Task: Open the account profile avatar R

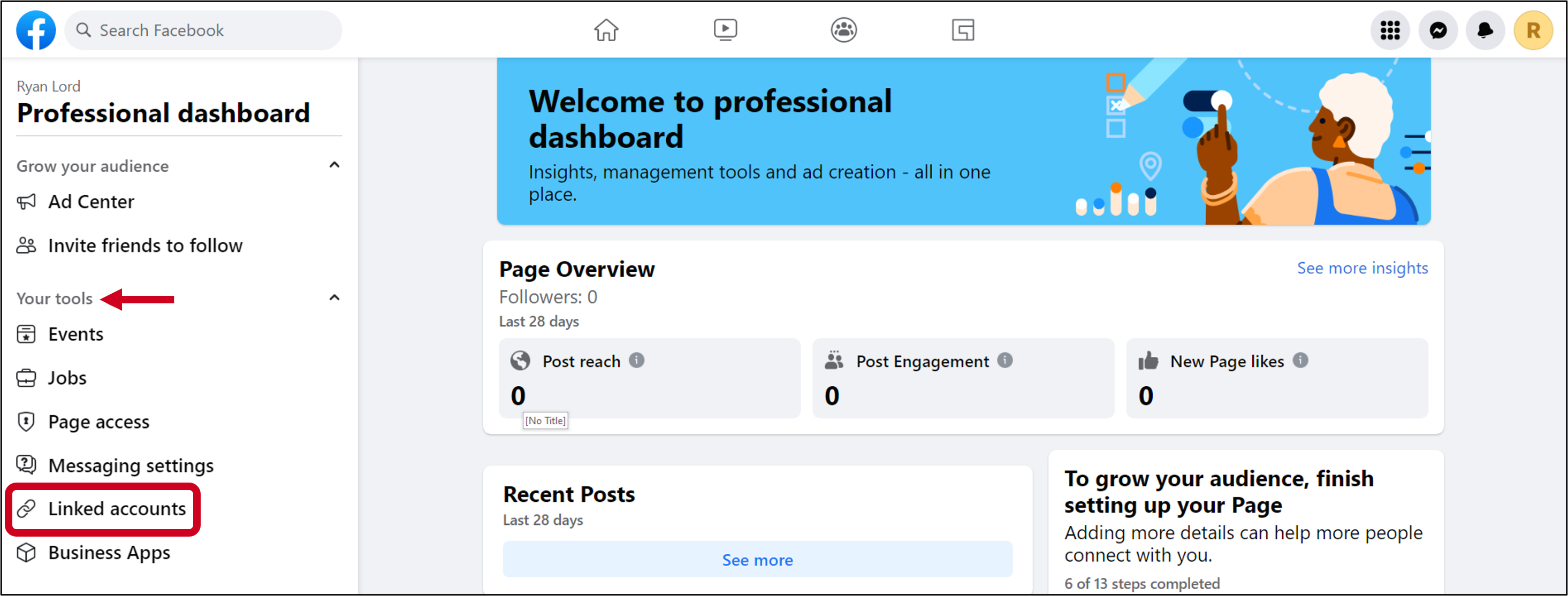Action: coord(1533,30)
